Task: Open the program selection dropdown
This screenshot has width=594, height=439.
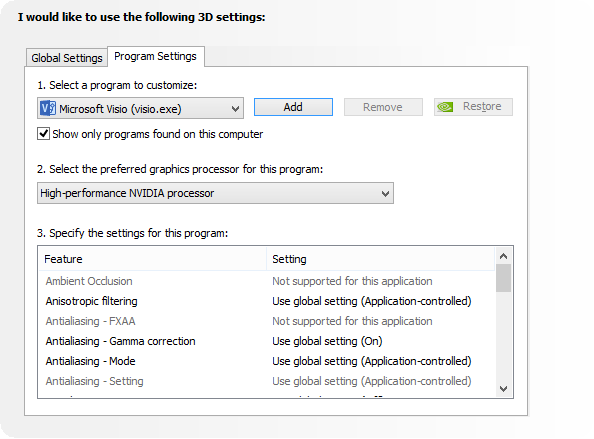Action: tap(140, 108)
